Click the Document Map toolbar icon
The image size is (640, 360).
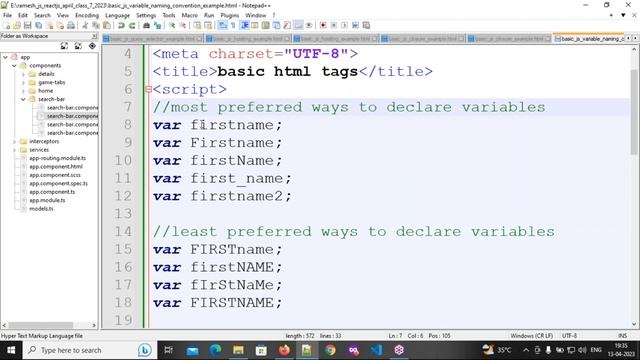(264, 25)
